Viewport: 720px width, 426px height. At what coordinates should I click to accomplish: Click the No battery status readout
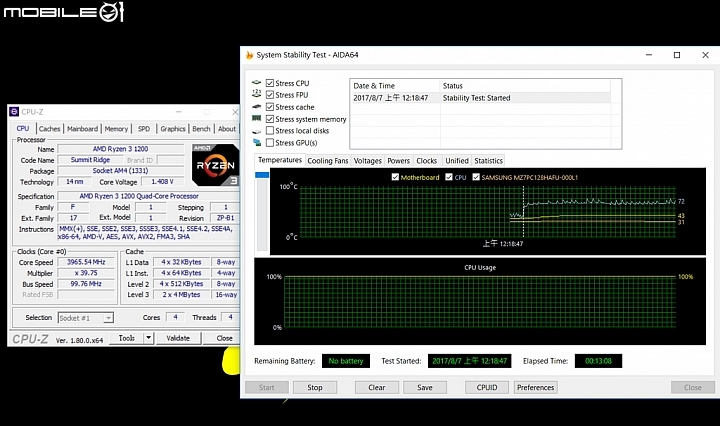tap(346, 361)
